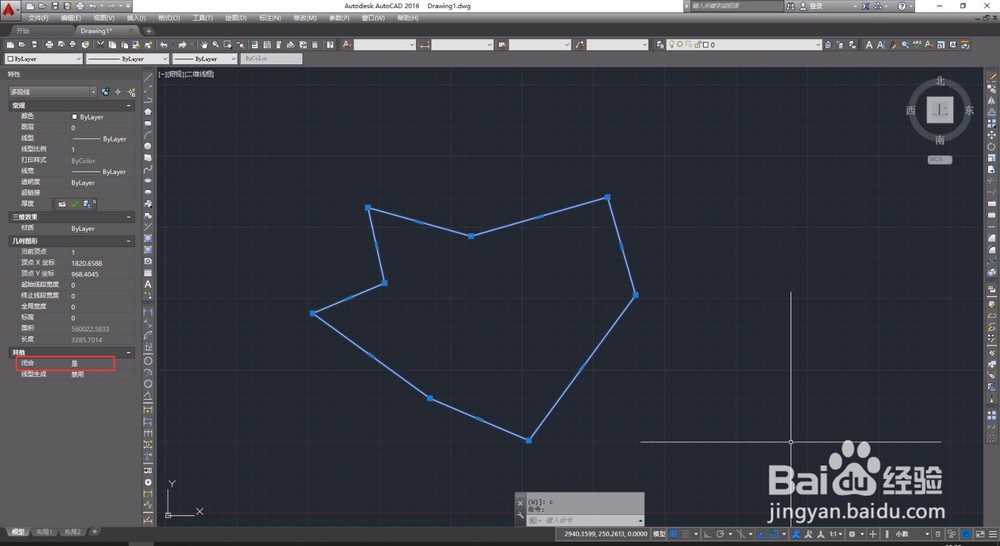Open the linetype ByLayer dropdown
This screenshot has width=1000, height=546.
(128, 59)
